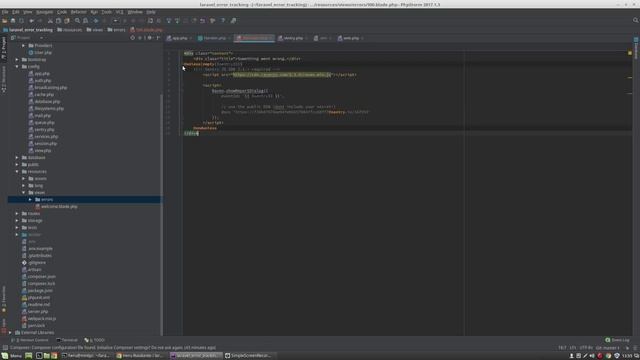Click the VCS Update Project toolbar icon
This screenshot has height=360, width=640.
169,20
